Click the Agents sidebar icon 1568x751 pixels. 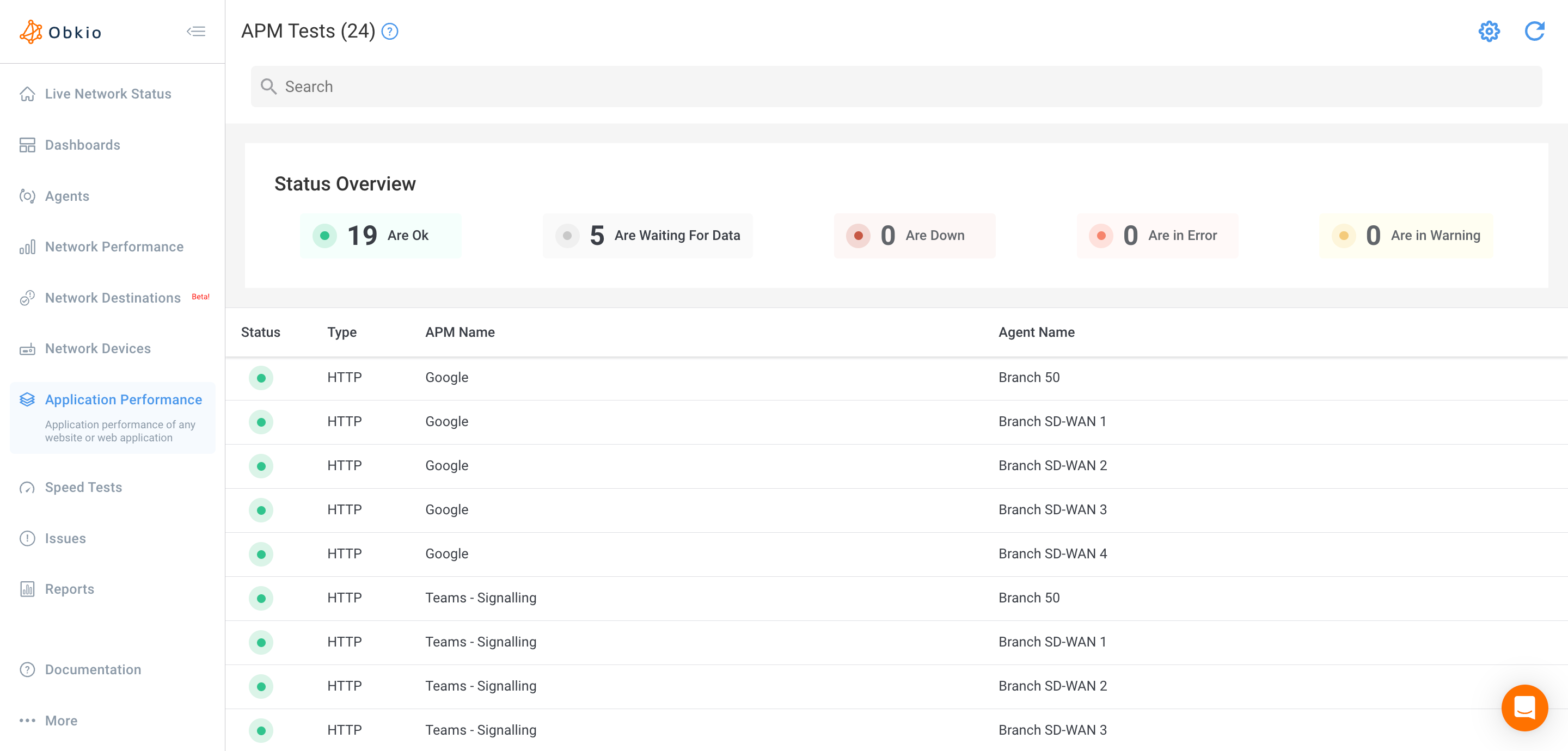[28, 196]
